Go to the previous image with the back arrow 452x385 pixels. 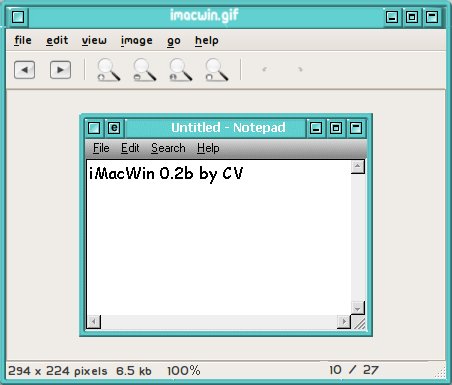24,70
